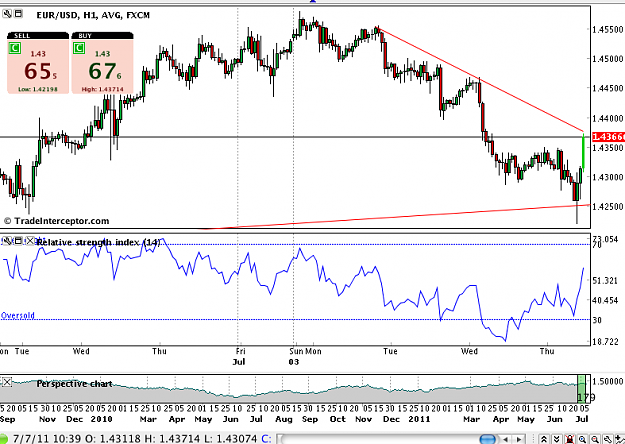625x444 pixels.
Task: Click the Relative strength index (14) label
Action: coord(99,242)
